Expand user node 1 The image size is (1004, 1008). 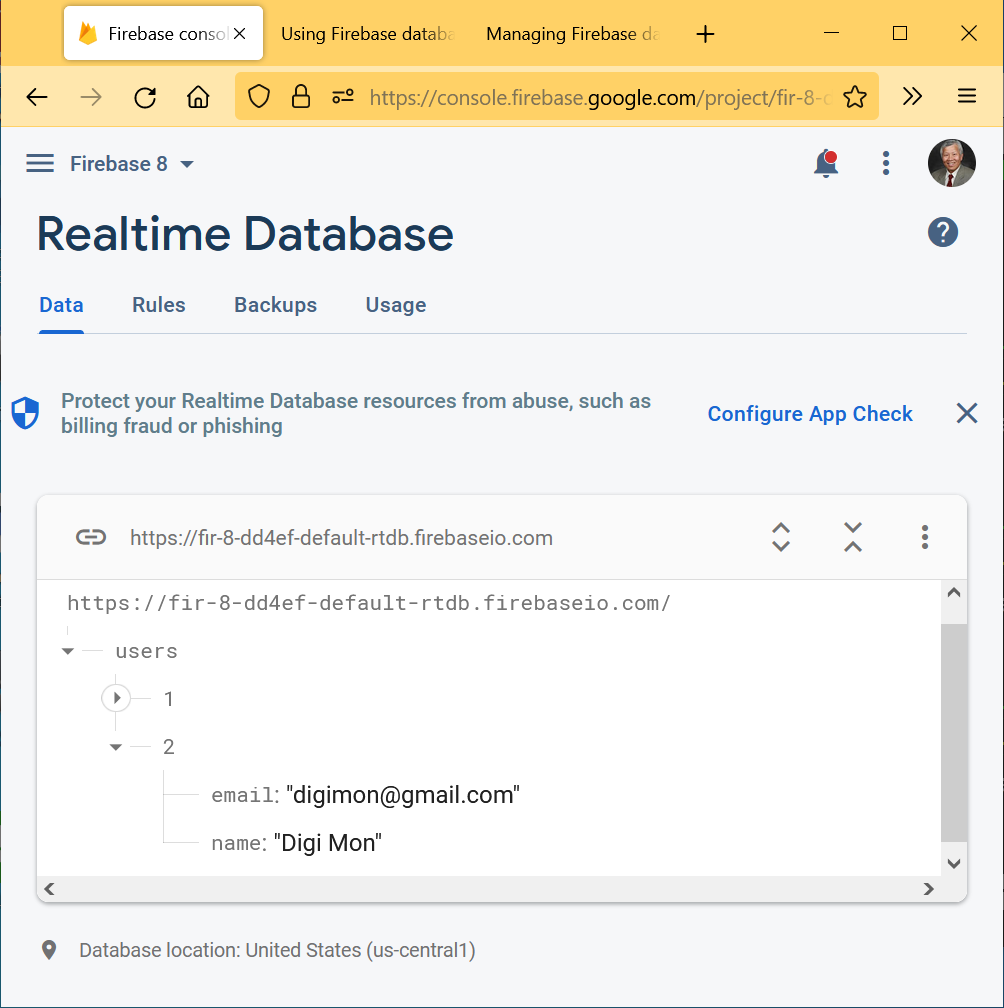[117, 698]
